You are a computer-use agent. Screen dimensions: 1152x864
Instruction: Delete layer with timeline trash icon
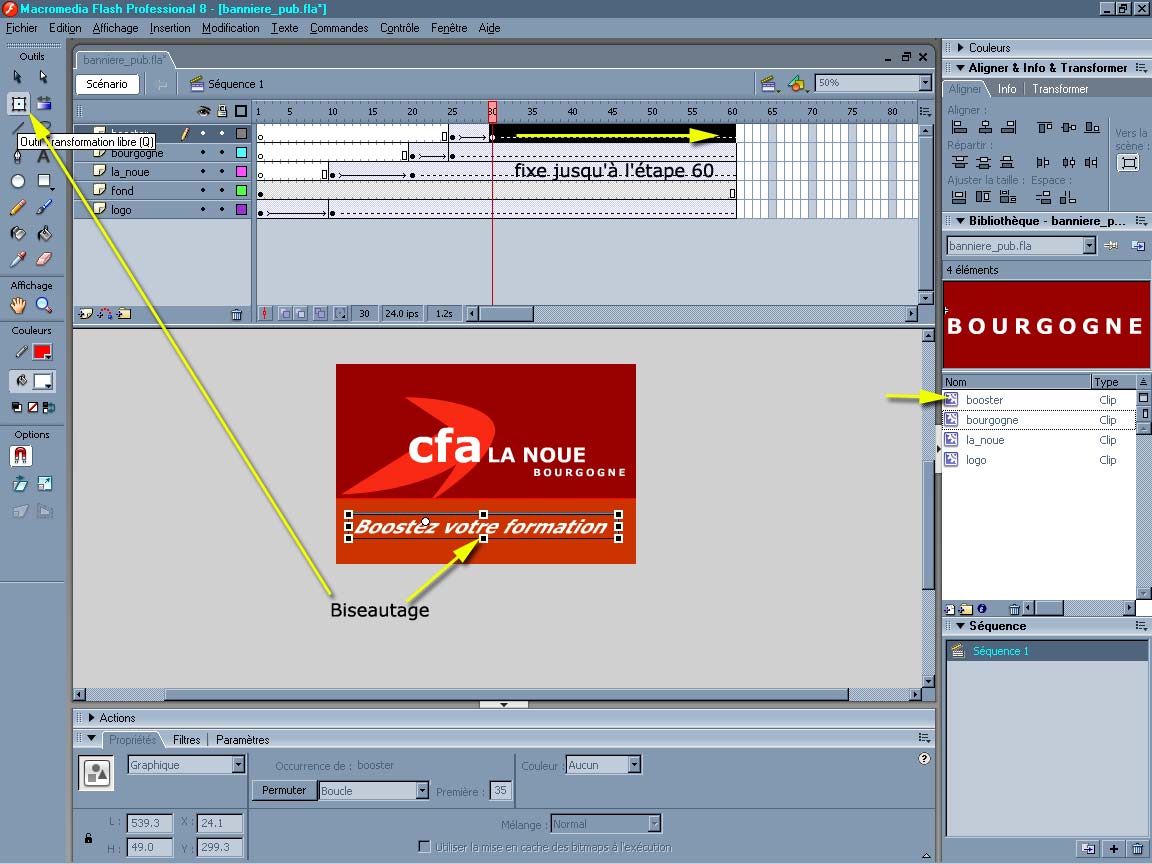pos(237,314)
